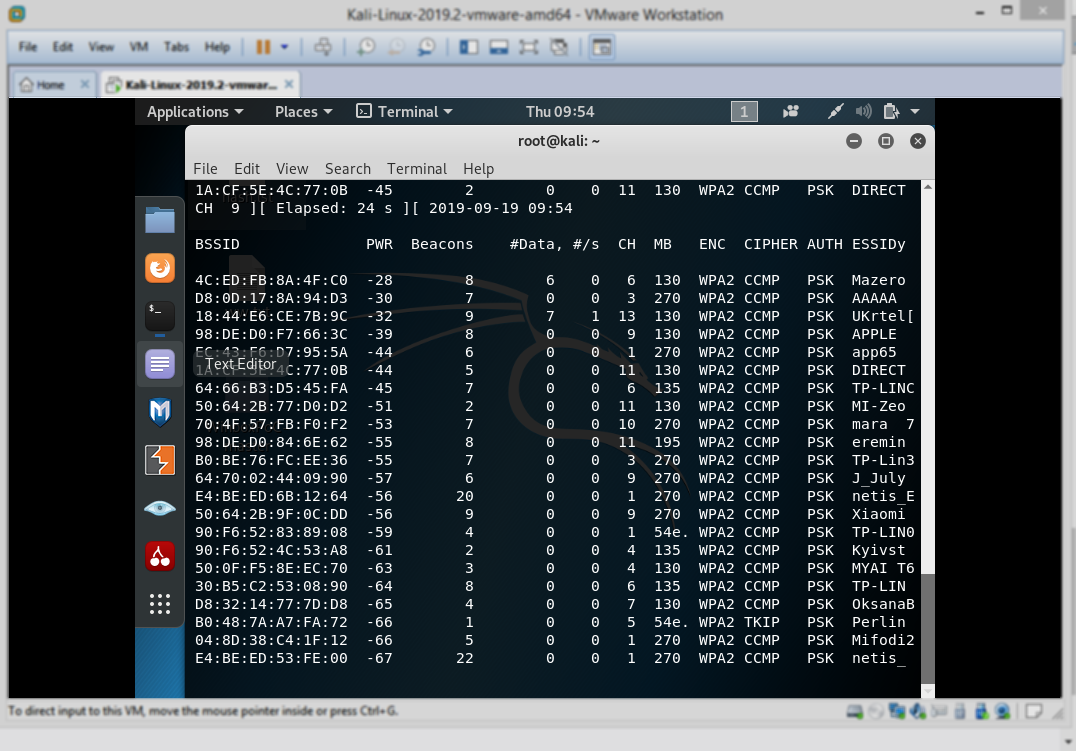This screenshot has height=751, width=1076.
Task: Minimize the root@kali terminal window
Action: (854, 141)
